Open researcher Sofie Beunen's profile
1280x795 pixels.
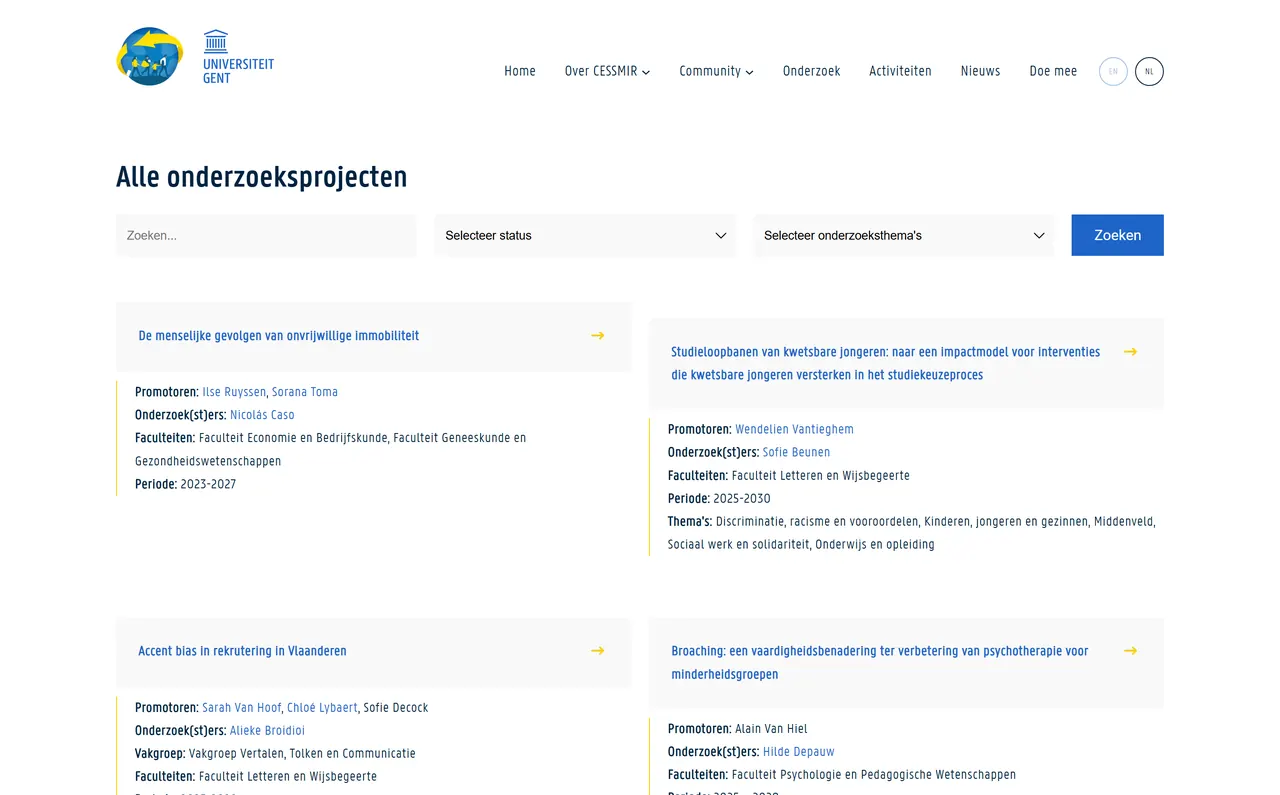pyautogui.click(x=796, y=453)
